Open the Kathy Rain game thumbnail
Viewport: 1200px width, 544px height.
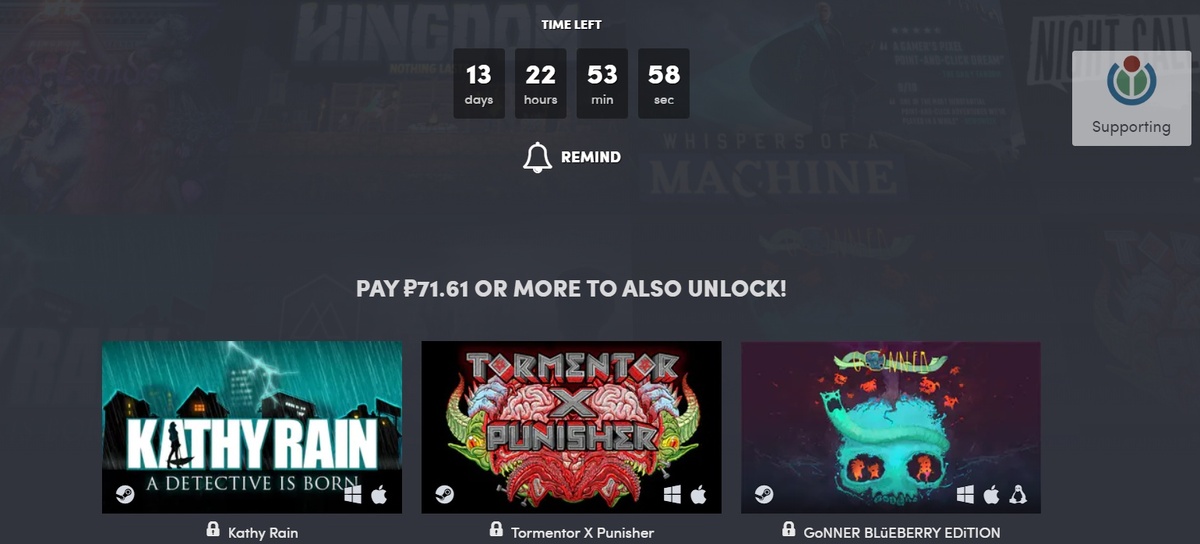pyautogui.click(x=252, y=427)
